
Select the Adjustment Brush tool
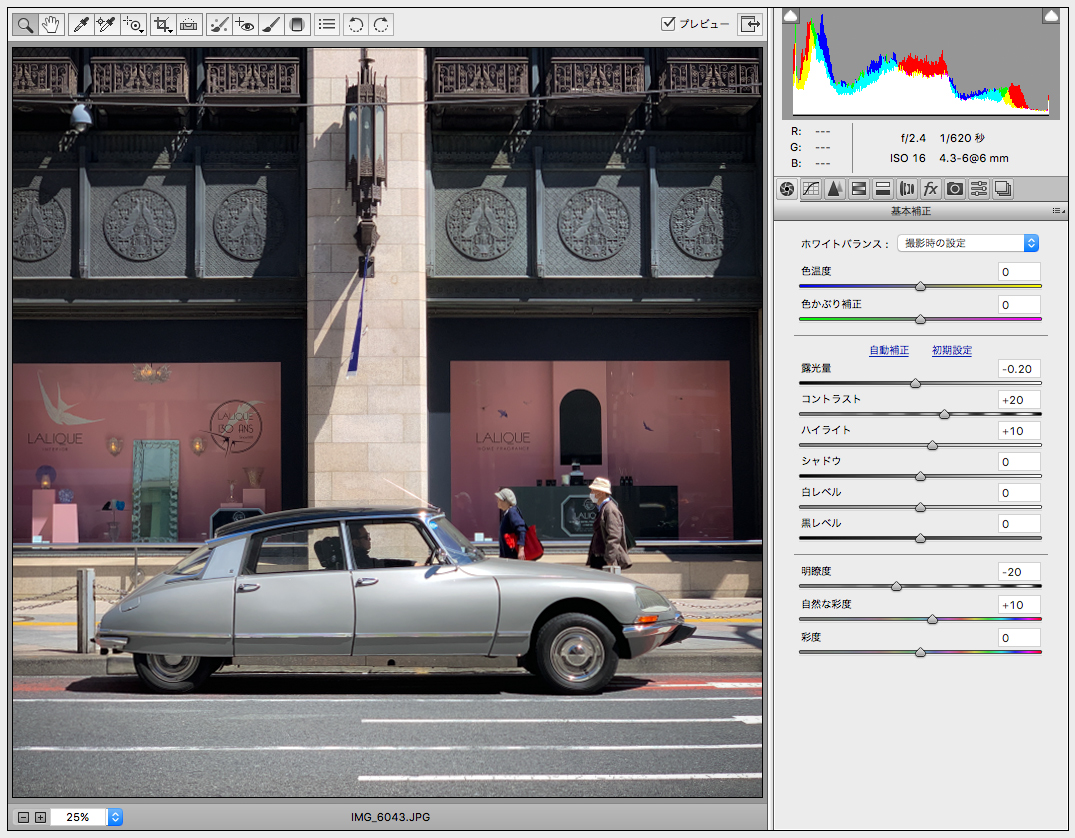click(x=269, y=25)
